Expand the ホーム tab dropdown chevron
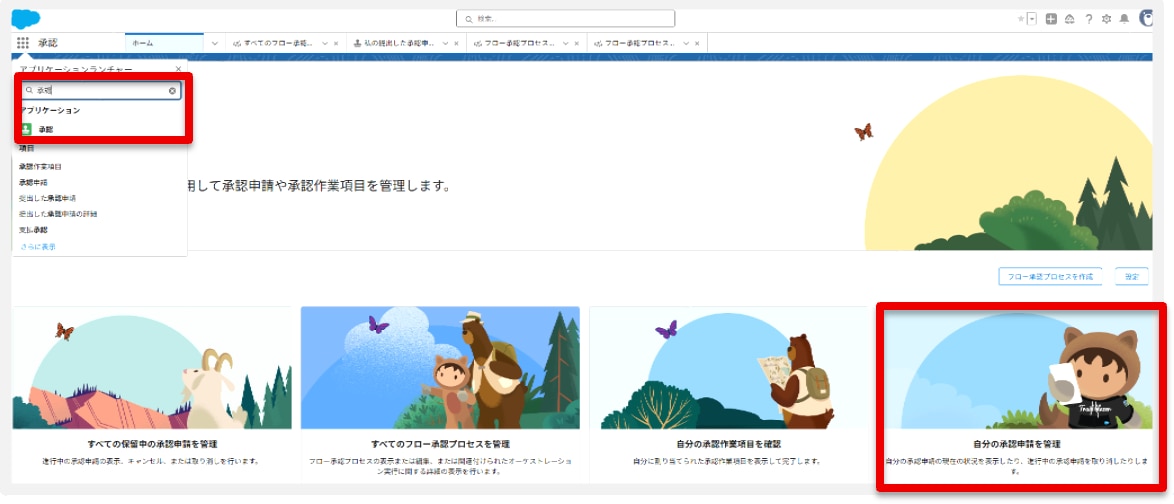This screenshot has width=1174, height=504. coord(215,43)
